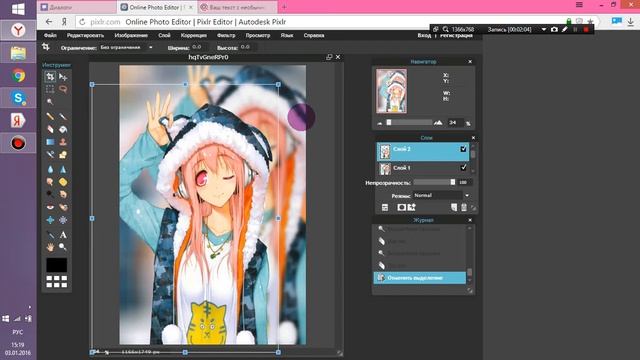Open the Ограничение constraint dropdown
The height and width of the screenshot is (360, 640).
(126, 47)
